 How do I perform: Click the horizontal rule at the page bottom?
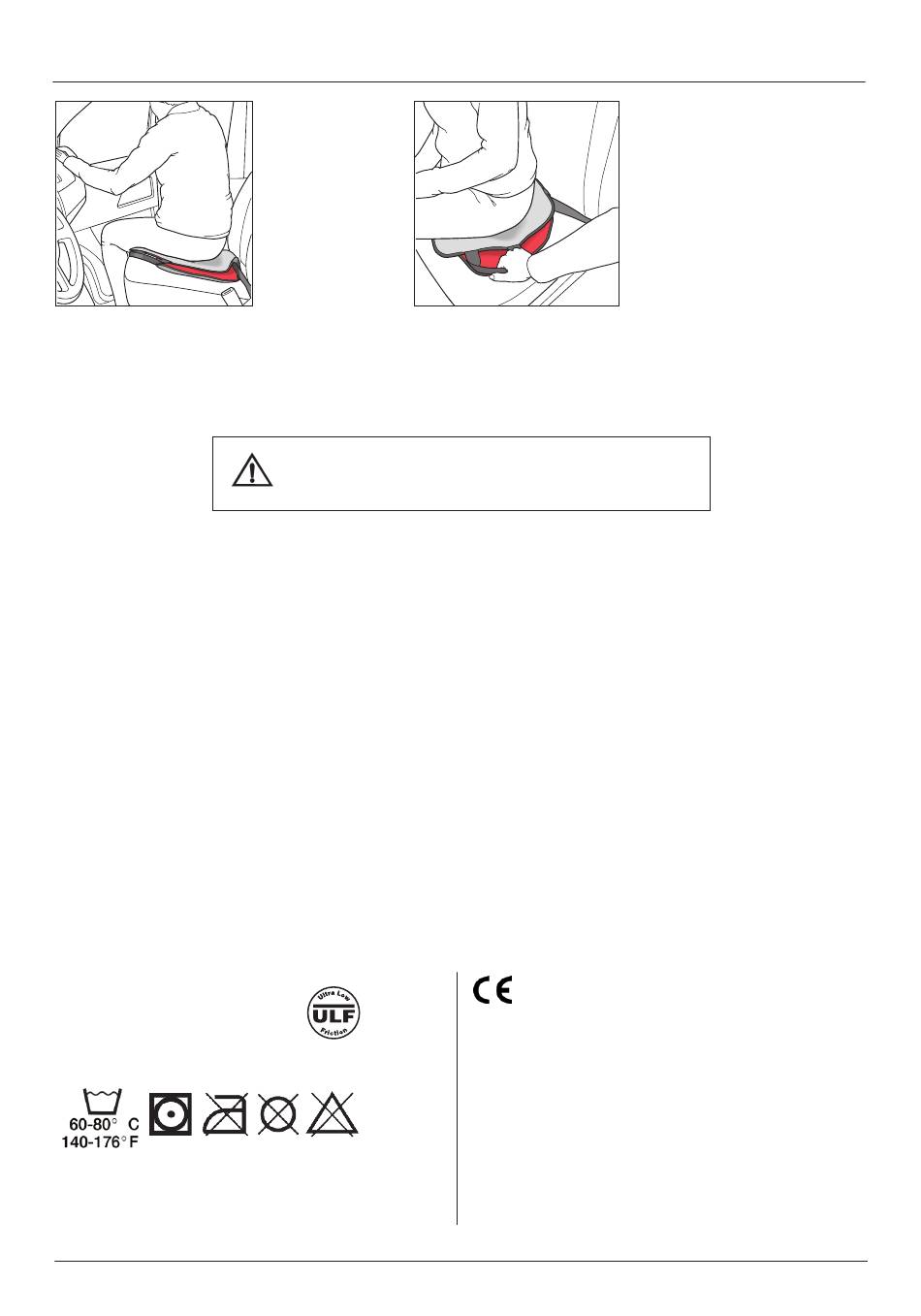[x=460, y=1261]
